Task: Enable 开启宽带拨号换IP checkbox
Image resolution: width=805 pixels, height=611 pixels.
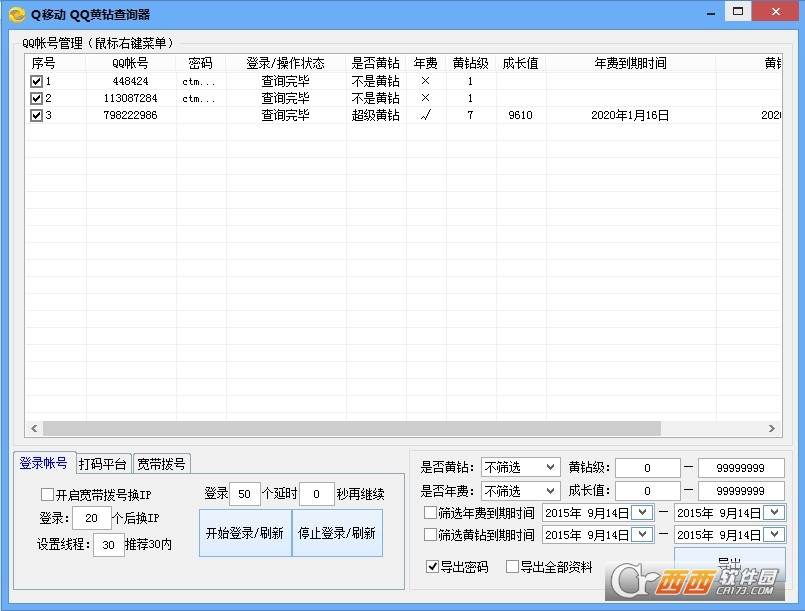Action: [x=47, y=494]
